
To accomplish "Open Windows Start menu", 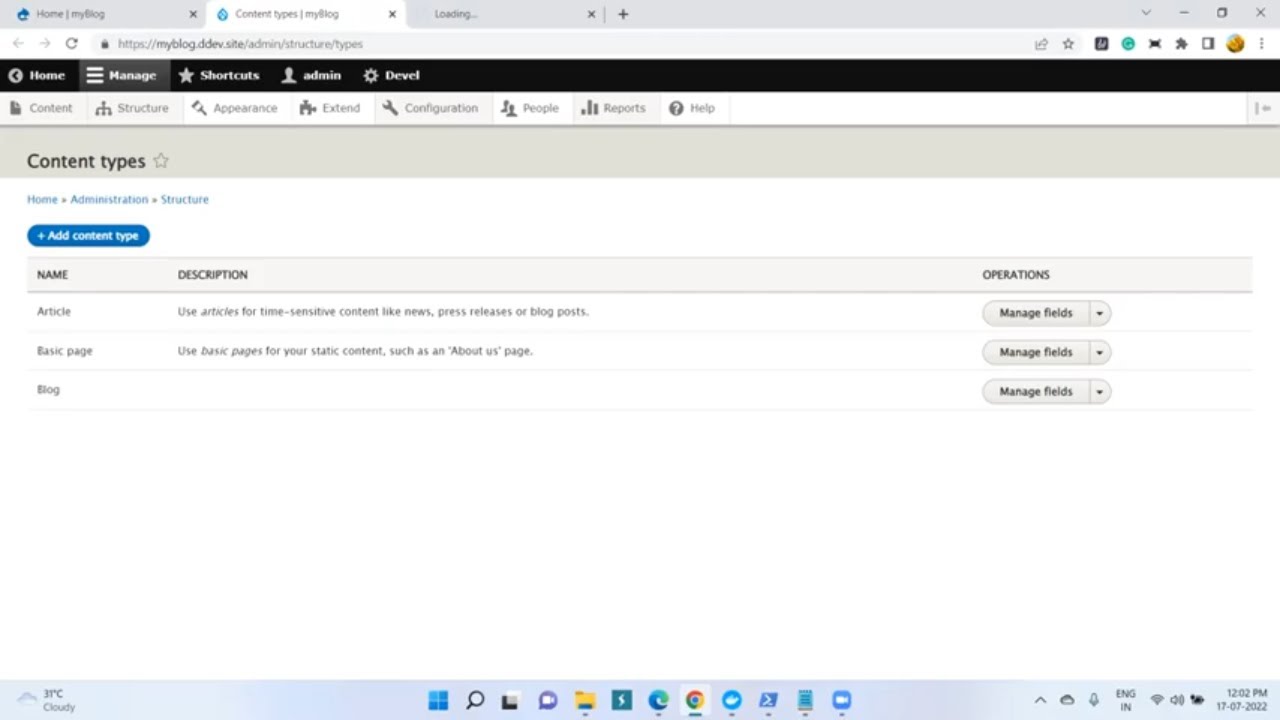I will pyautogui.click(x=438, y=700).
